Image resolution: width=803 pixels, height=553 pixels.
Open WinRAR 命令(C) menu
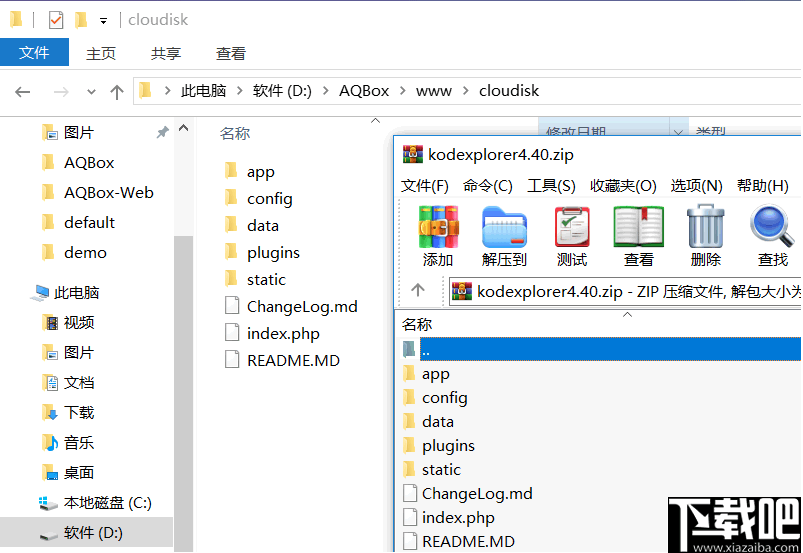[x=488, y=185]
